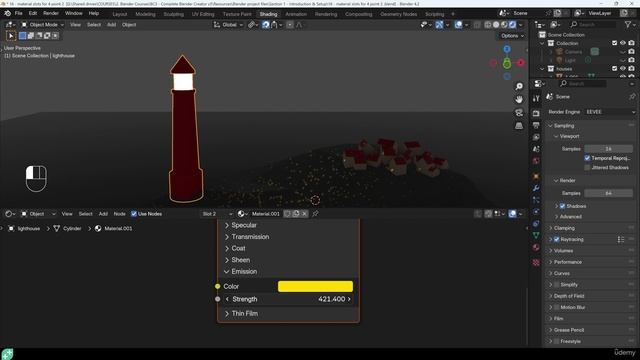Image resolution: width=640 pixels, height=360 pixels.
Task: Enable the Jittered Shadows checkbox
Action: 587,168
